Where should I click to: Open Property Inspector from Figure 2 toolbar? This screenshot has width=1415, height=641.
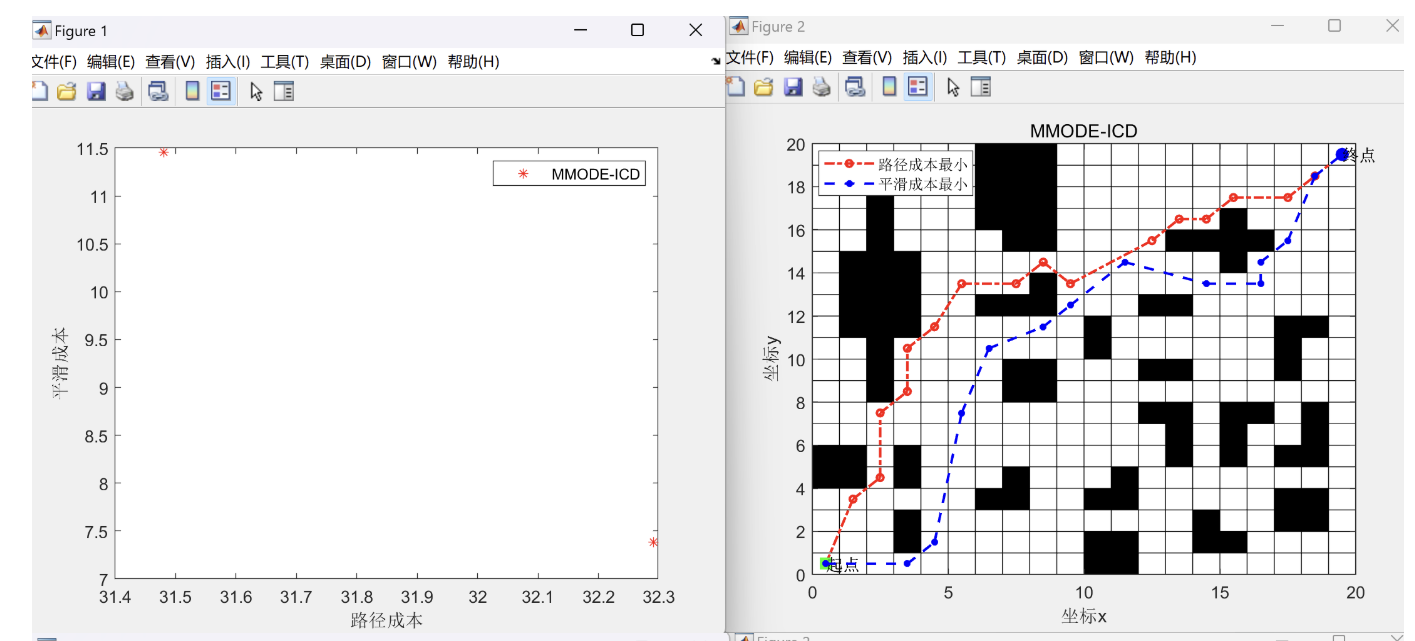[981, 86]
